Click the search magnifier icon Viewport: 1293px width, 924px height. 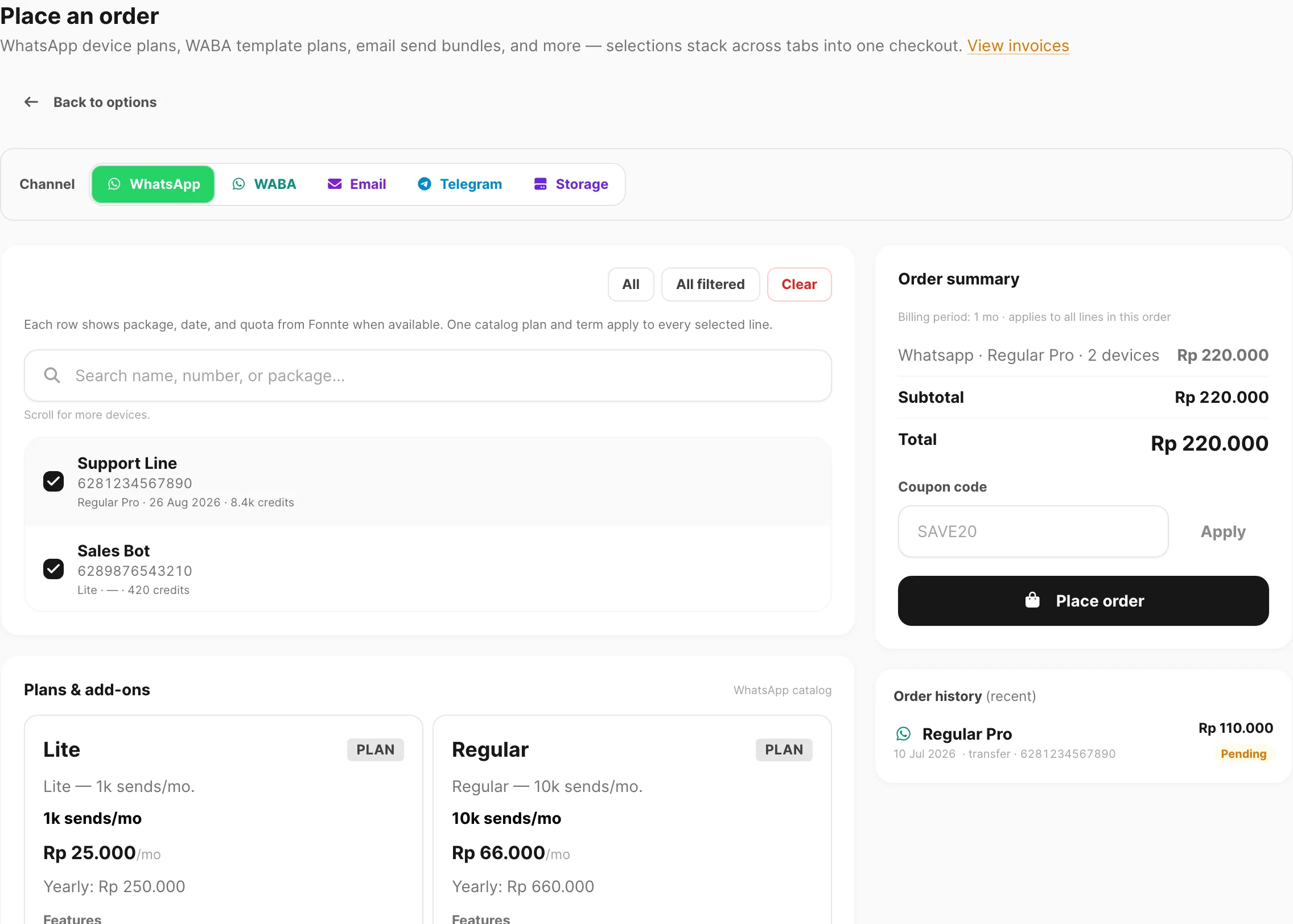click(x=52, y=375)
